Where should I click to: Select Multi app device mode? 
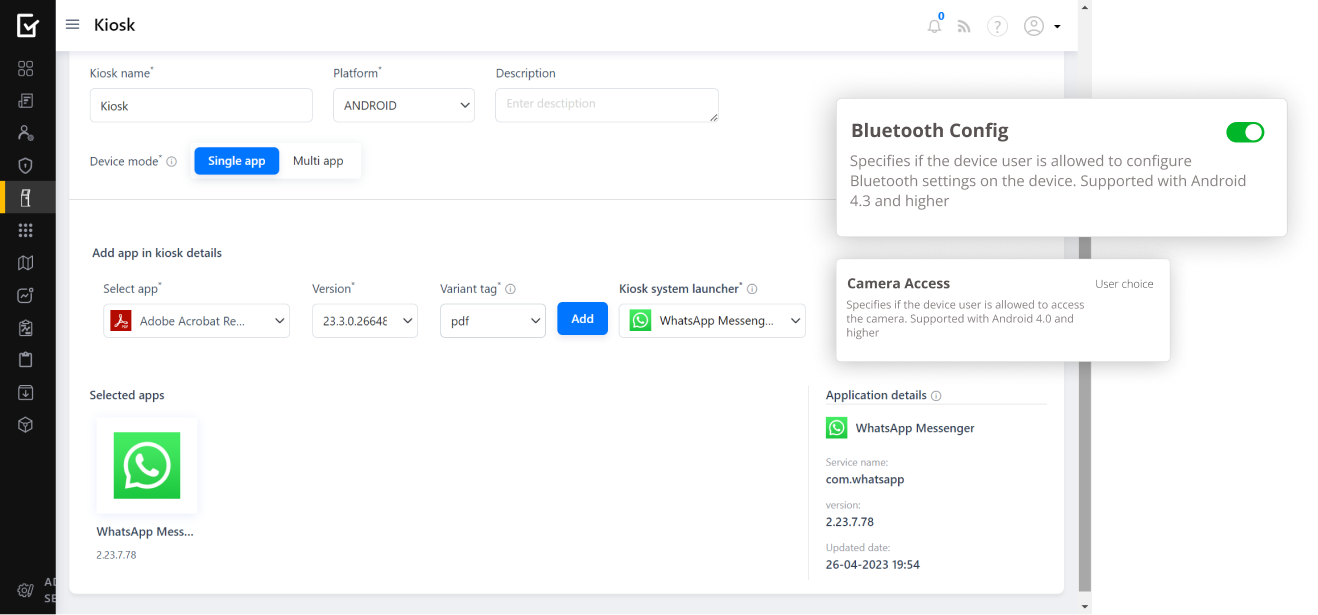tap(318, 161)
